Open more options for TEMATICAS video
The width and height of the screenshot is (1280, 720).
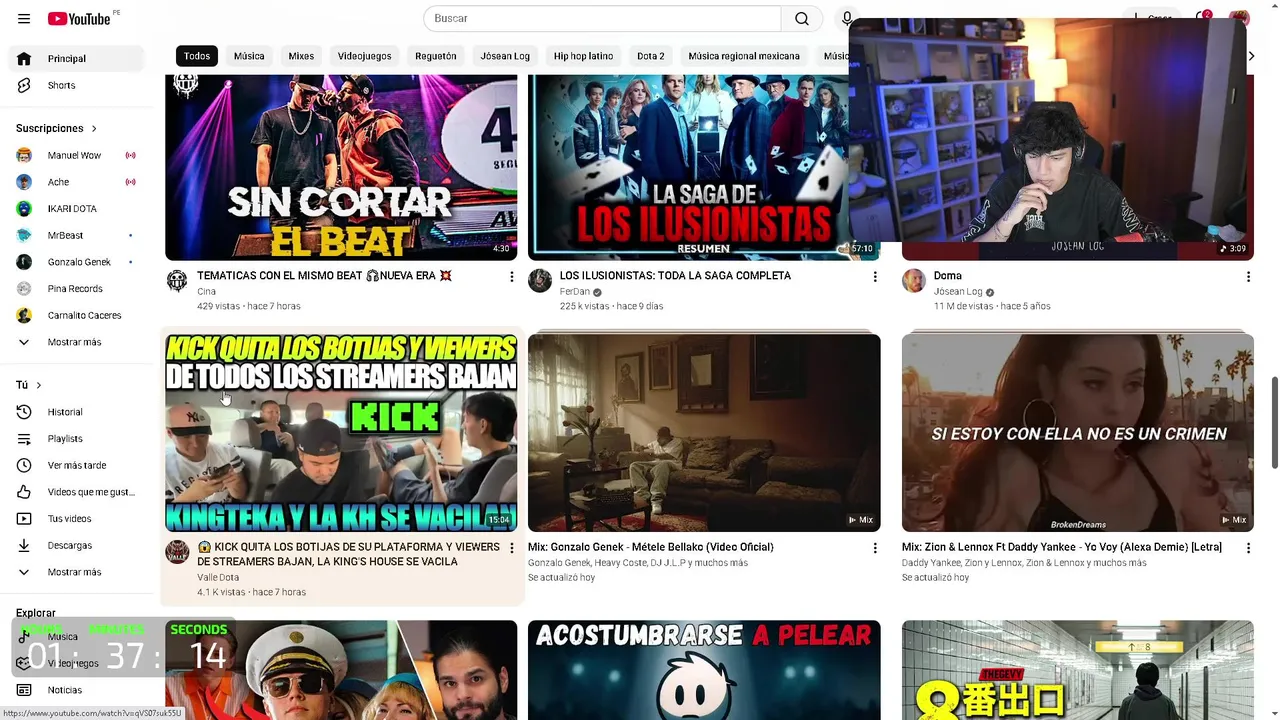point(512,277)
